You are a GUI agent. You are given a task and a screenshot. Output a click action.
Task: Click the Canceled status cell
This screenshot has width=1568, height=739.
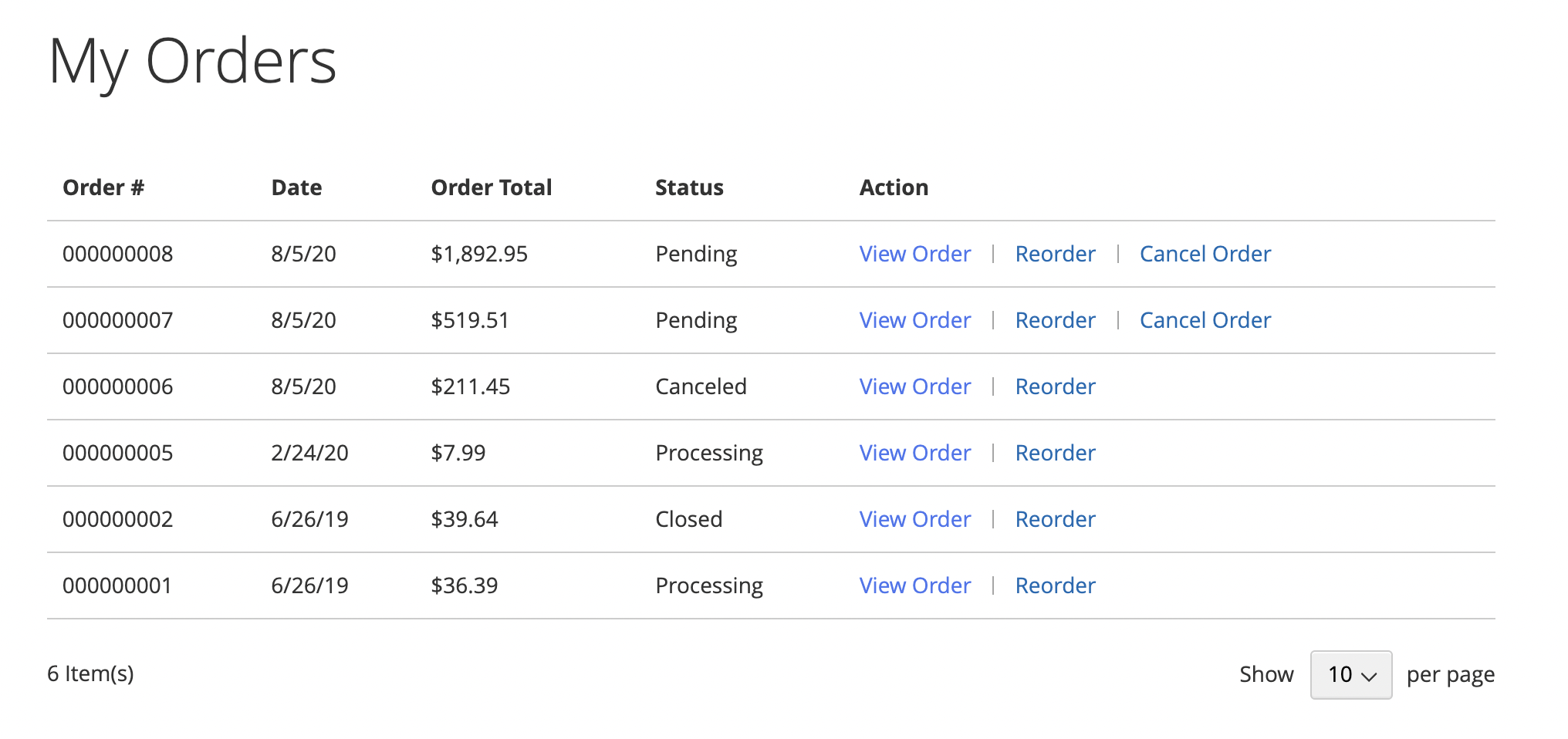point(701,386)
